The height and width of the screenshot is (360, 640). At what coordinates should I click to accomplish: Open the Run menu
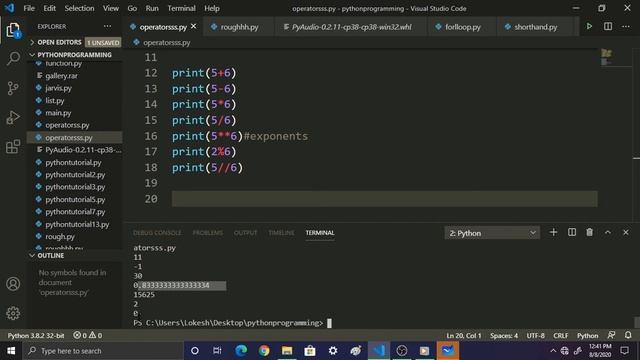pyautogui.click(x=152, y=8)
